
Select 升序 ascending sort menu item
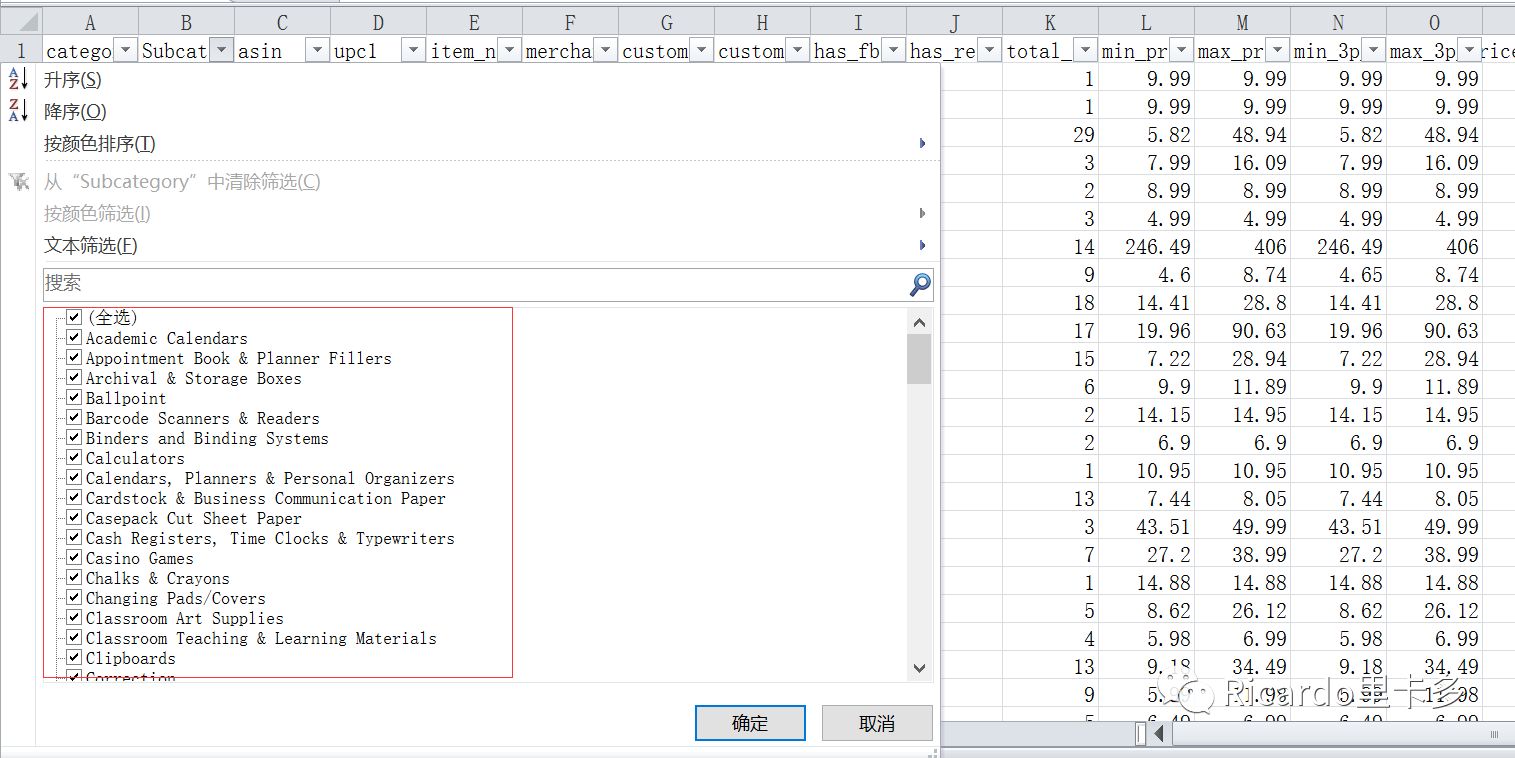pyautogui.click(x=73, y=80)
